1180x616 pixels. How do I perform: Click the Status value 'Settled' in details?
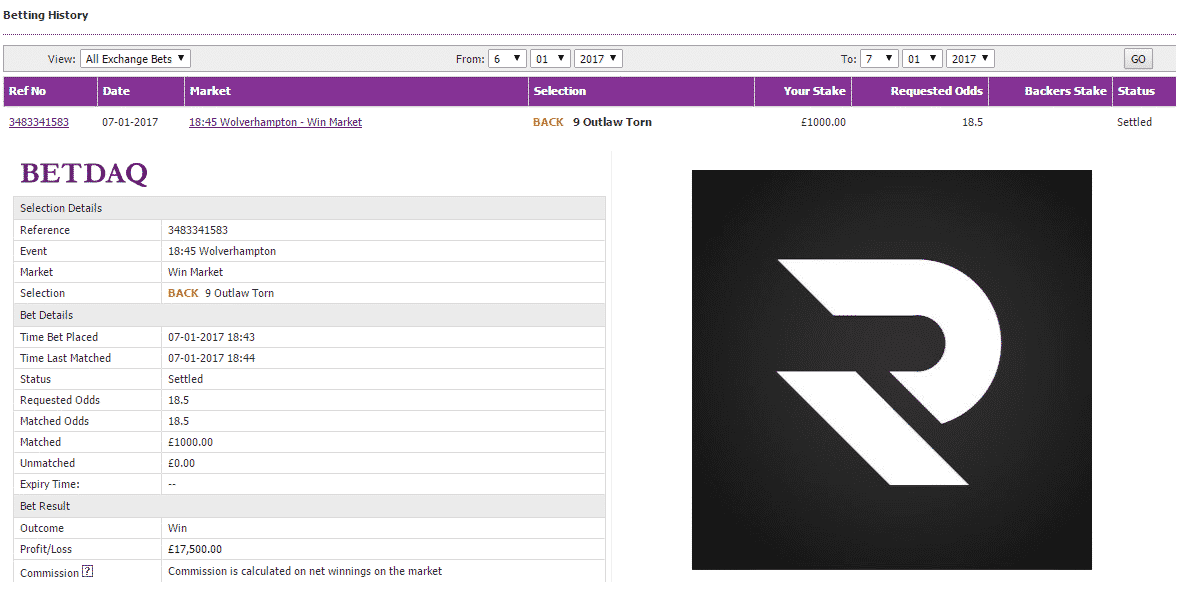[x=185, y=379]
